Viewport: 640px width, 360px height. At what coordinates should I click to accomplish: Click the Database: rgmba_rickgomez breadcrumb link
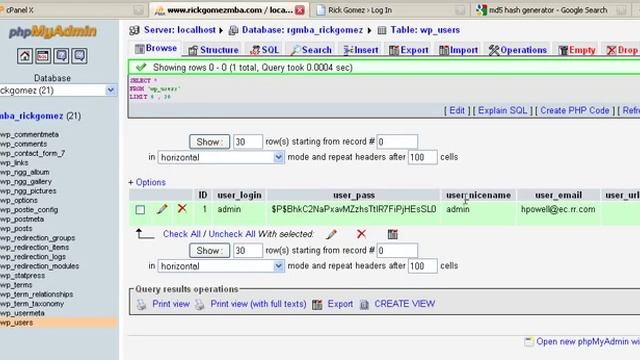pyautogui.click(x=302, y=30)
